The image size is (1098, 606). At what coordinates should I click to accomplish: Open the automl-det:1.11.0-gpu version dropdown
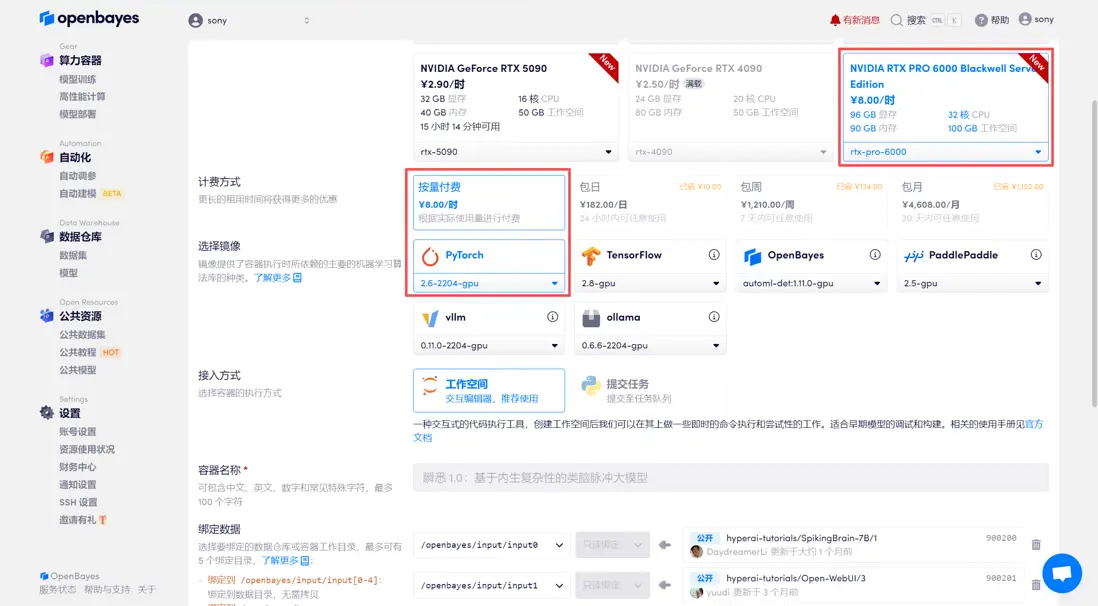pyautogui.click(x=811, y=283)
